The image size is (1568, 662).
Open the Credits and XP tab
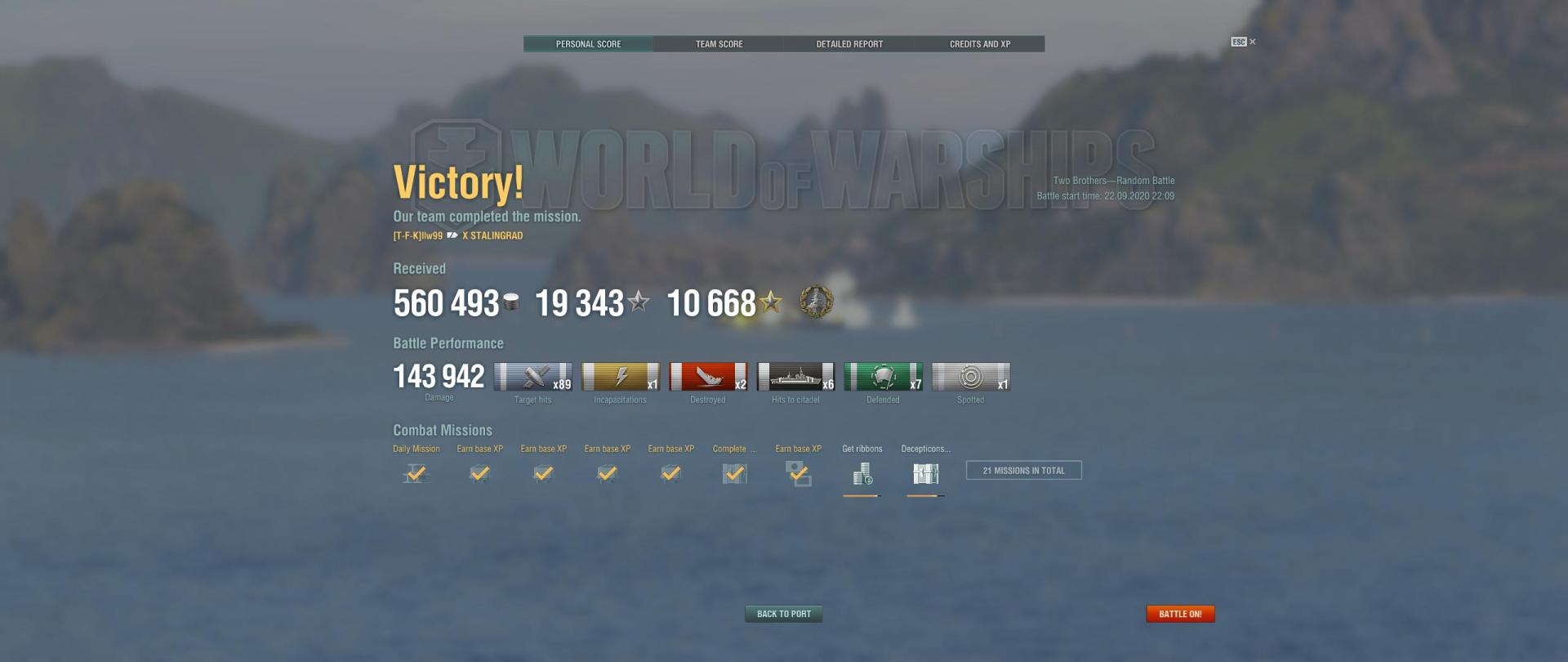[980, 44]
